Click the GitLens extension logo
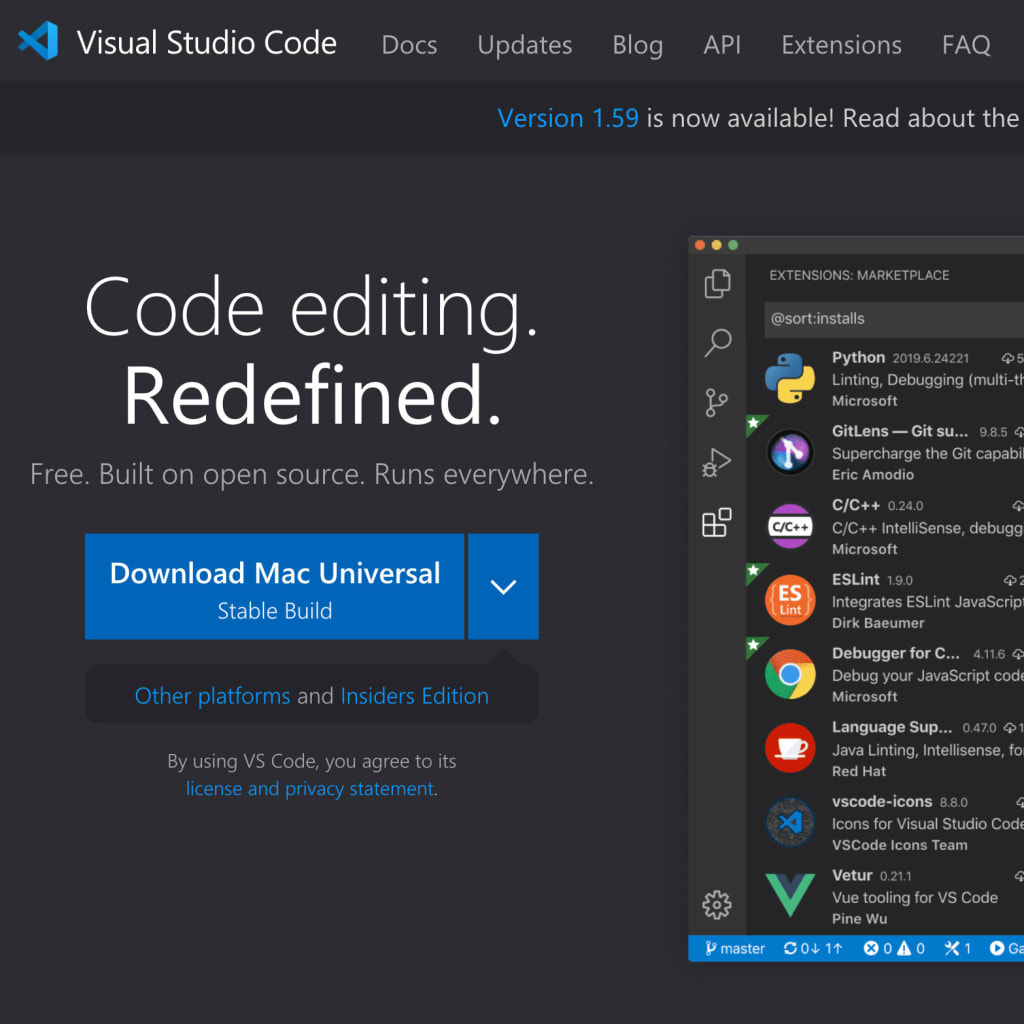 click(x=790, y=452)
